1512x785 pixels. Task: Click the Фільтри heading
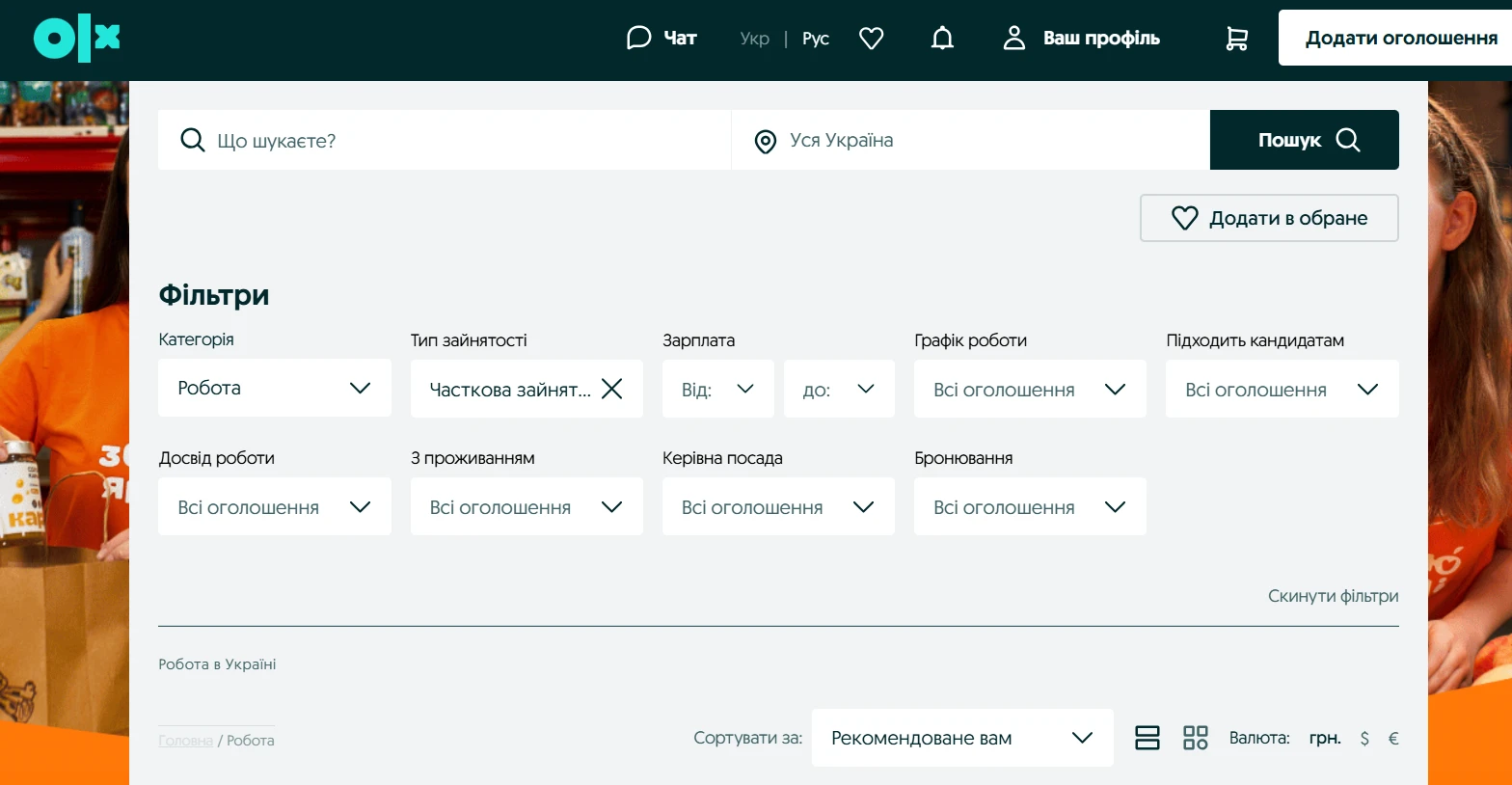[214, 295]
